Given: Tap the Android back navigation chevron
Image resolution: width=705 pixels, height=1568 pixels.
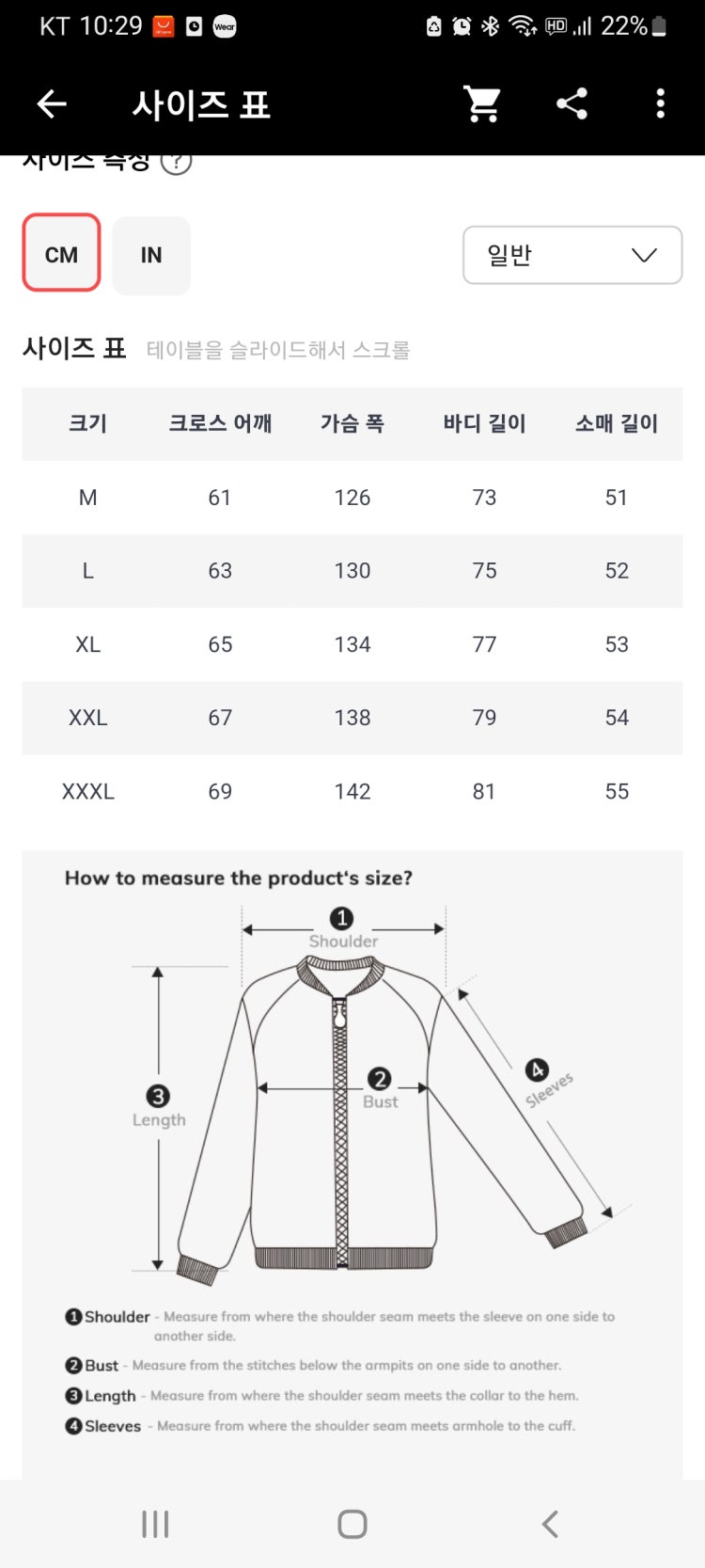Looking at the screenshot, I should point(551,1524).
